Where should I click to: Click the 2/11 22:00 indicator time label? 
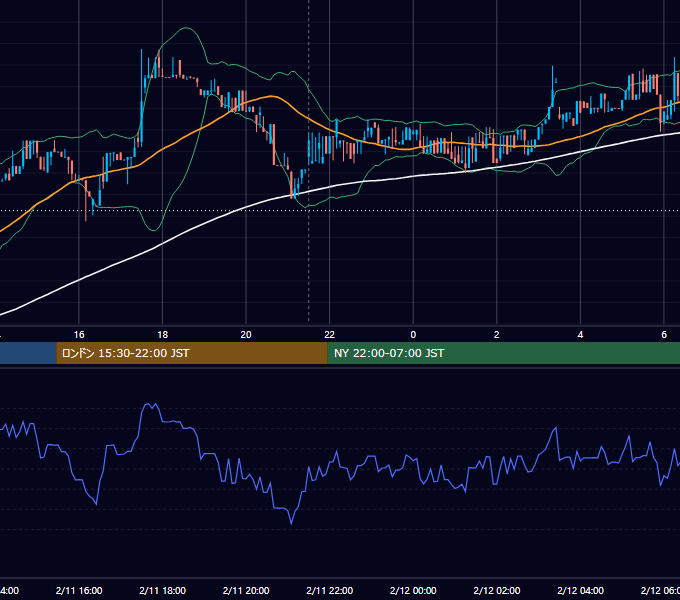[x=330, y=590]
